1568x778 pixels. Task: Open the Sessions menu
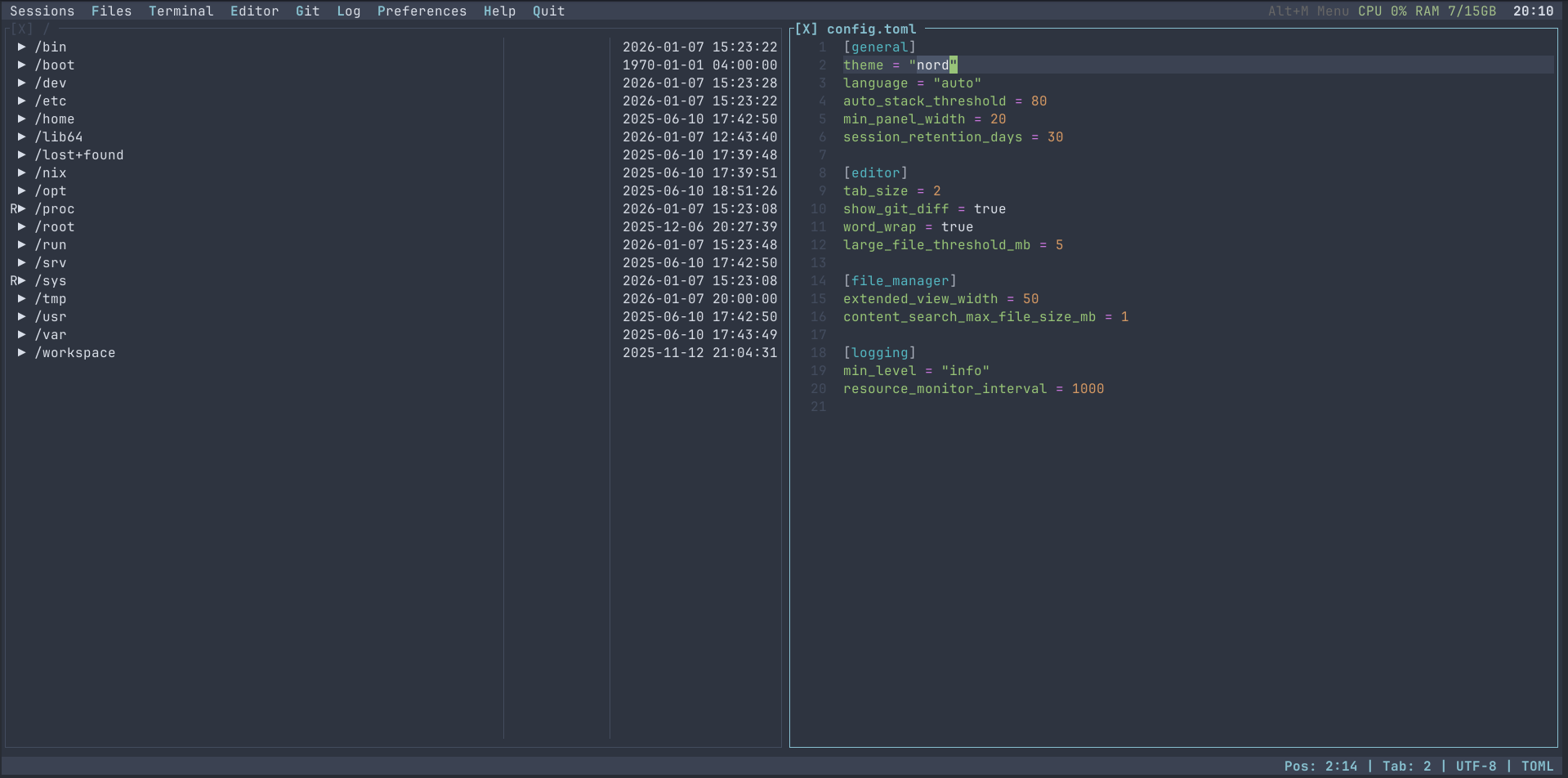click(42, 11)
